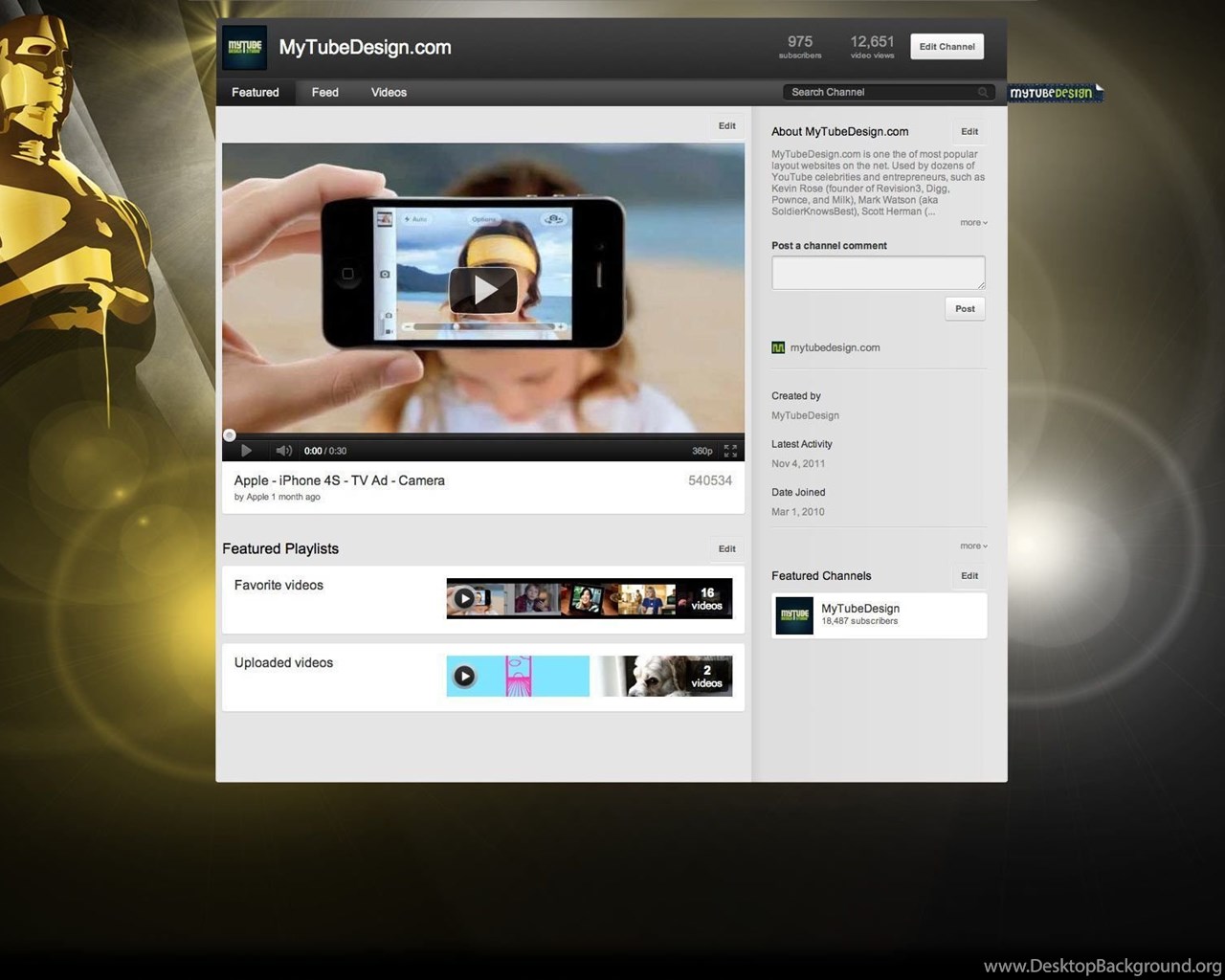Play the Uploaded videos playlist via its play icon
The height and width of the screenshot is (980, 1225).
tap(464, 676)
